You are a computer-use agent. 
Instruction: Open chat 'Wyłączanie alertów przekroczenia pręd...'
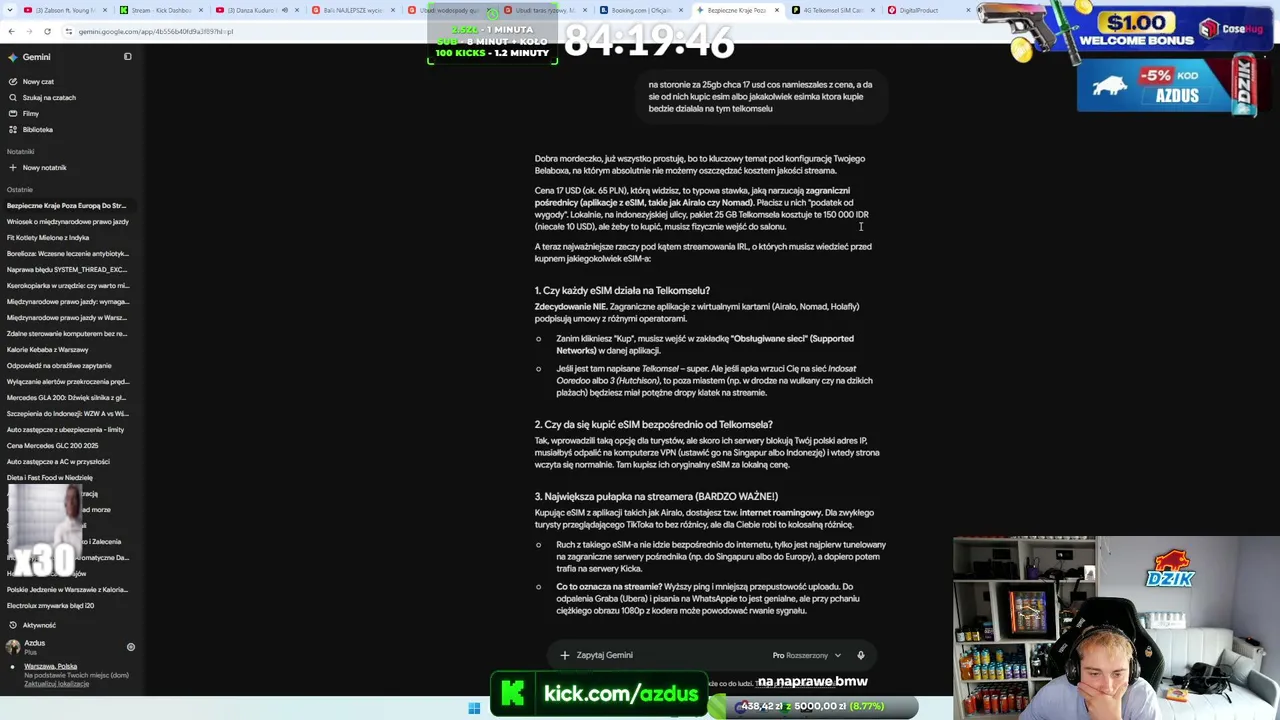(x=67, y=382)
